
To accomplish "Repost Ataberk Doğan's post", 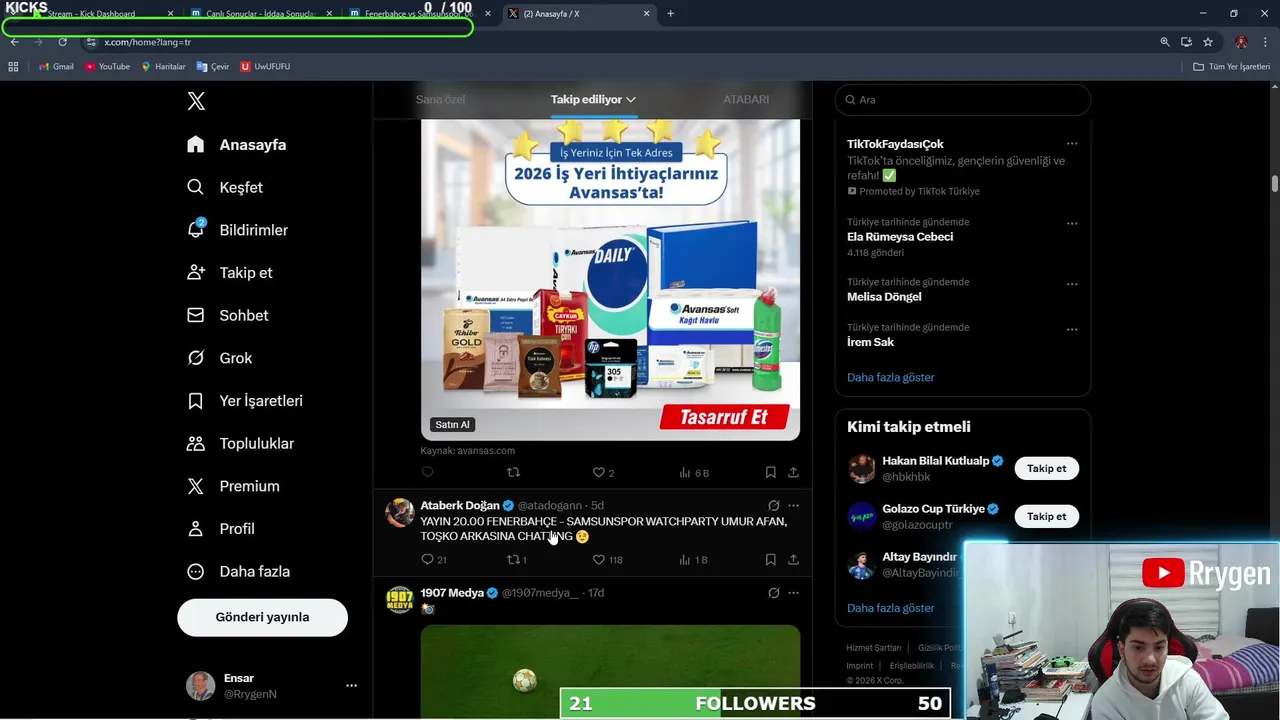I will 517,560.
